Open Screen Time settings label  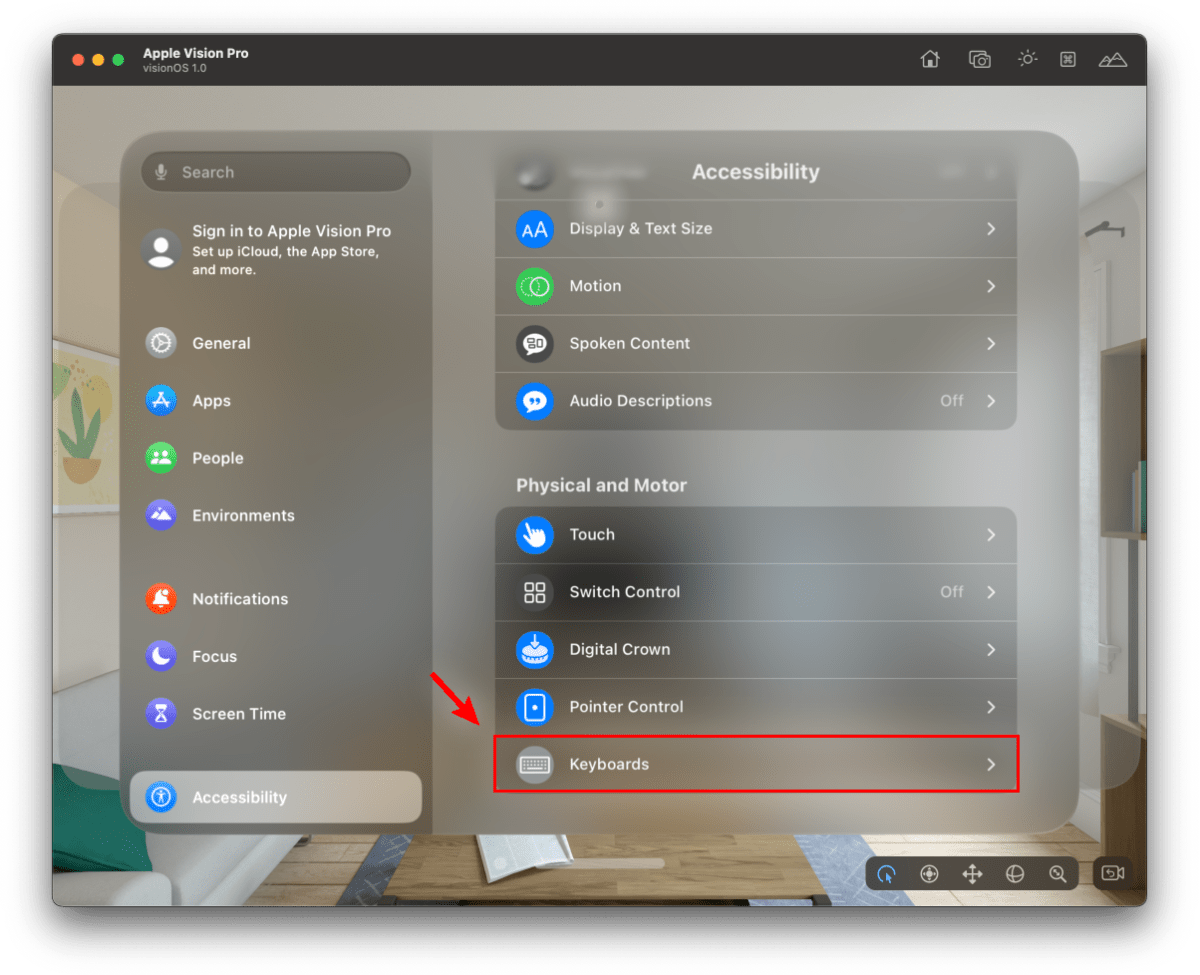pyautogui.click(x=239, y=714)
